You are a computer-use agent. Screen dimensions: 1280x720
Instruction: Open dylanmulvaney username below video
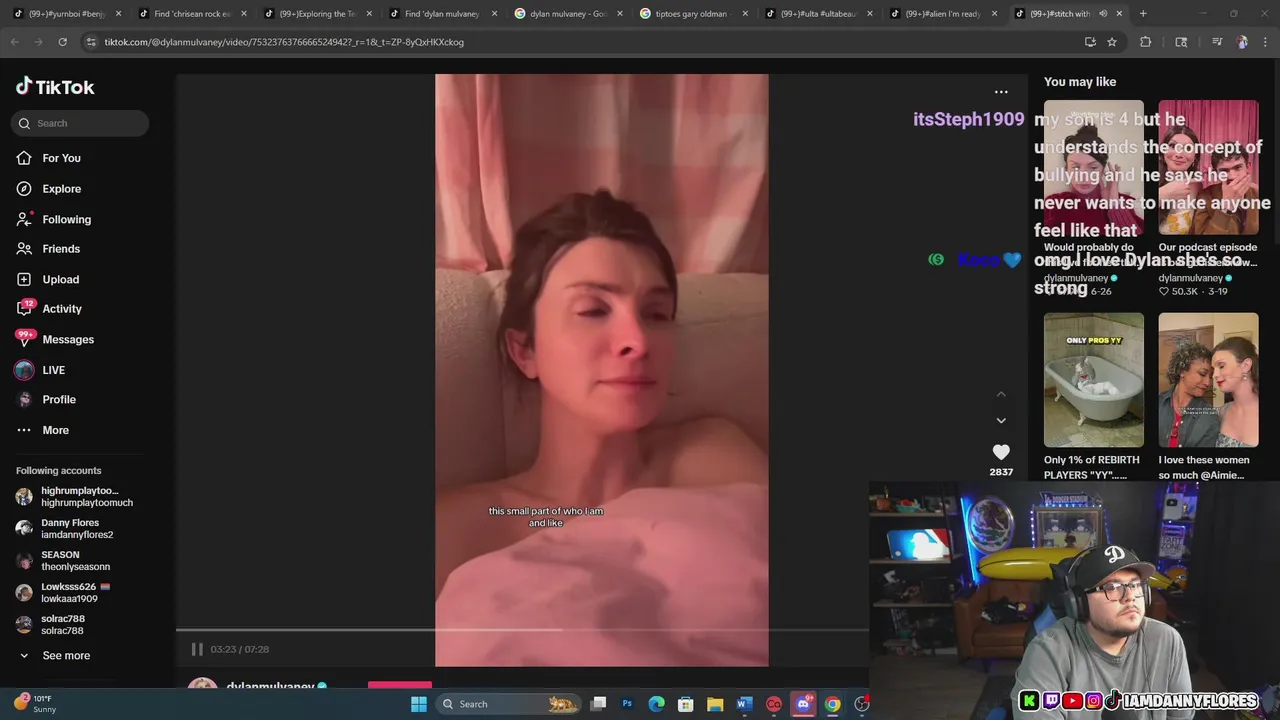coord(271,686)
